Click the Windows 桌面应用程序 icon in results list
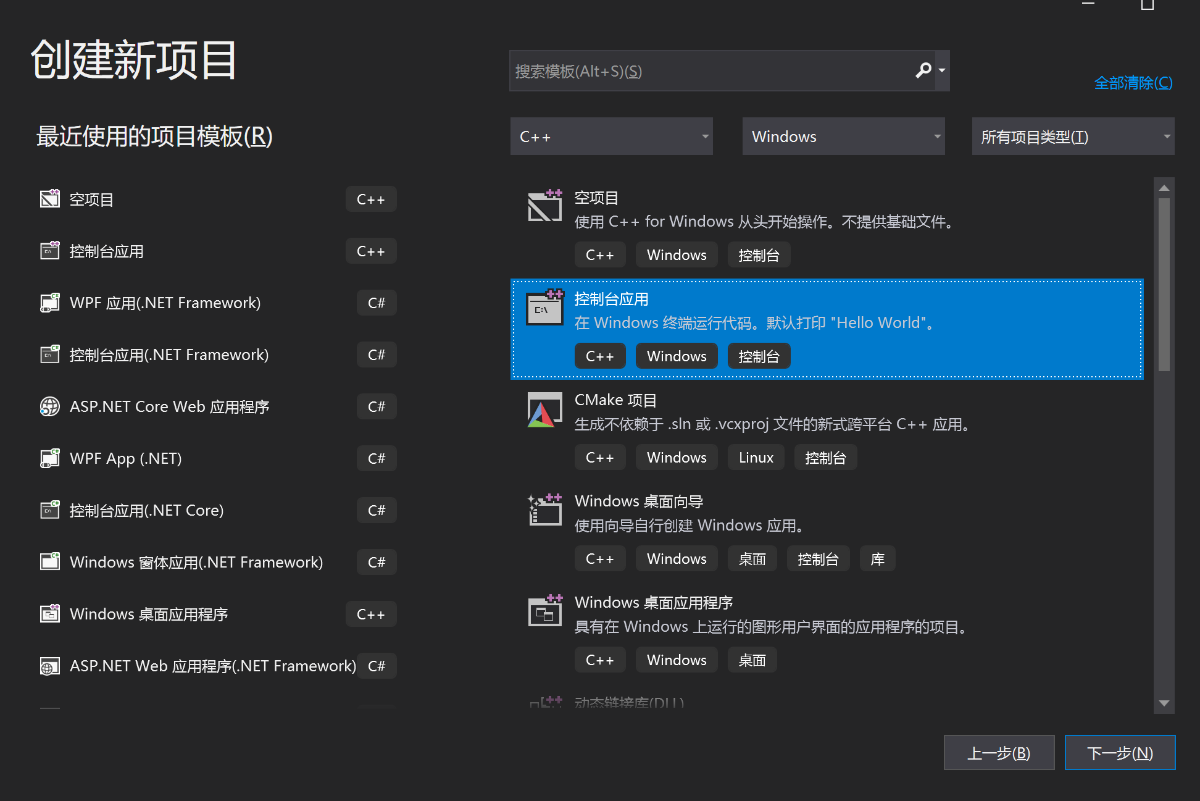This screenshot has width=1200, height=801. (545, 611)
